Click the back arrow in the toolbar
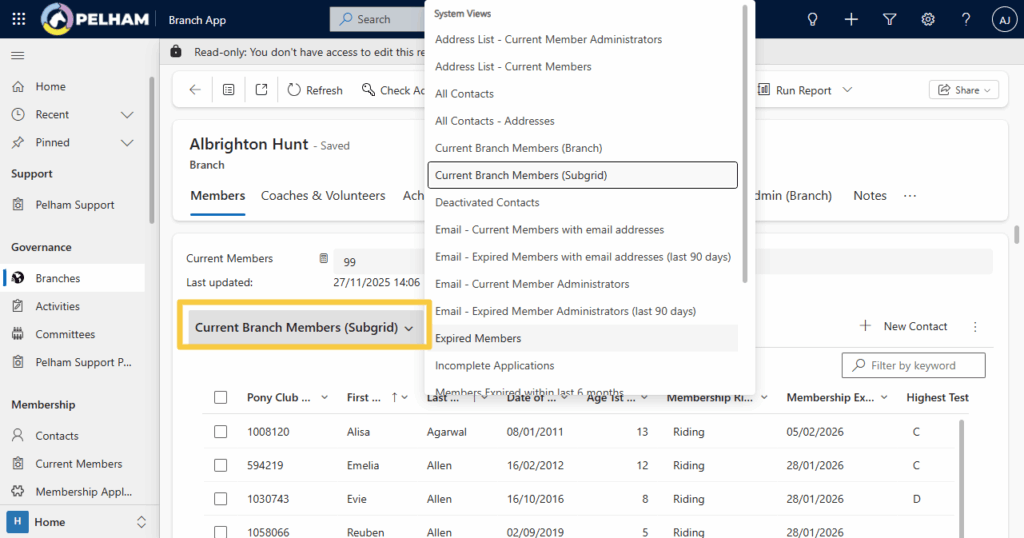This screenshot has height=538, width=1024. click(195, 90)
